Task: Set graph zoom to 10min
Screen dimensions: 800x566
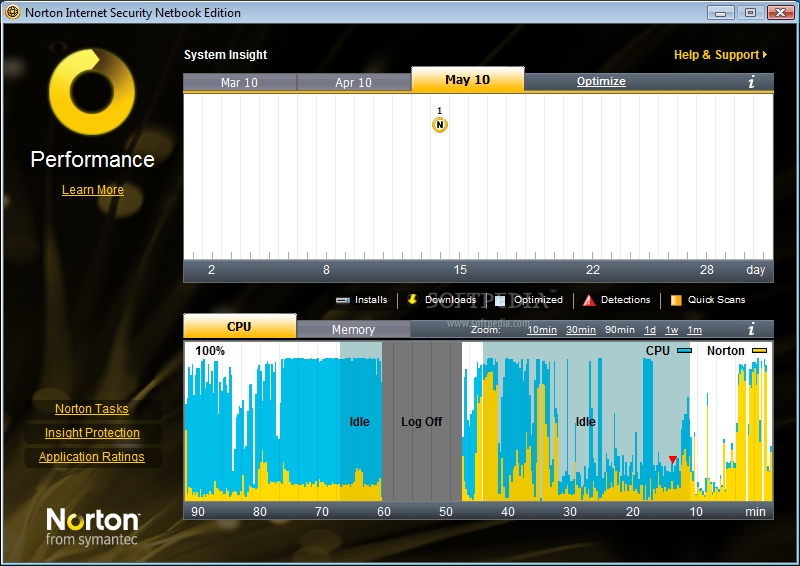Action: [x=542, y=330]
